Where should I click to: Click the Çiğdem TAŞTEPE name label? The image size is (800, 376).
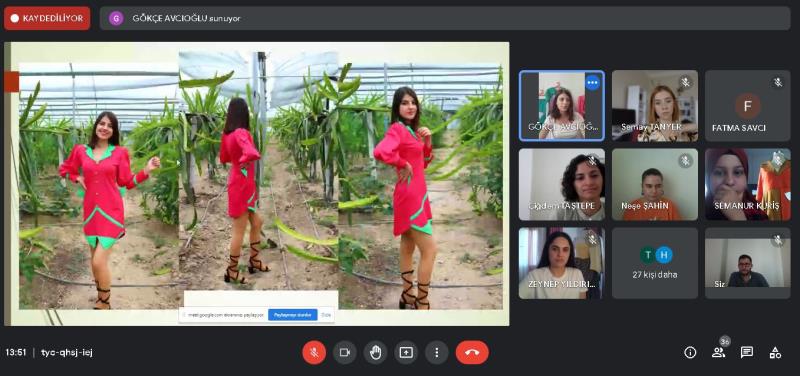click(562, 206)
